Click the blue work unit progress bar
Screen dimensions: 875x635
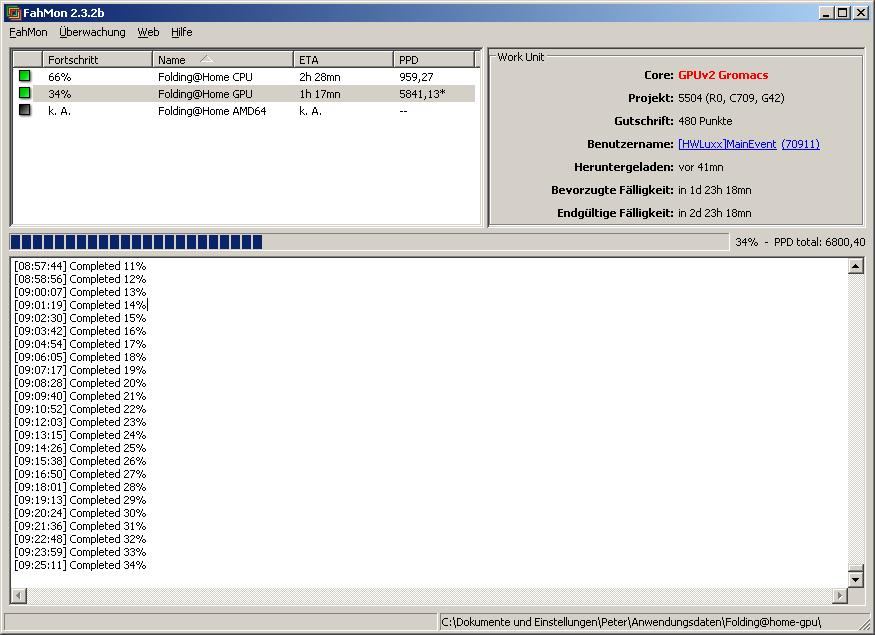(x=369, y=242)
